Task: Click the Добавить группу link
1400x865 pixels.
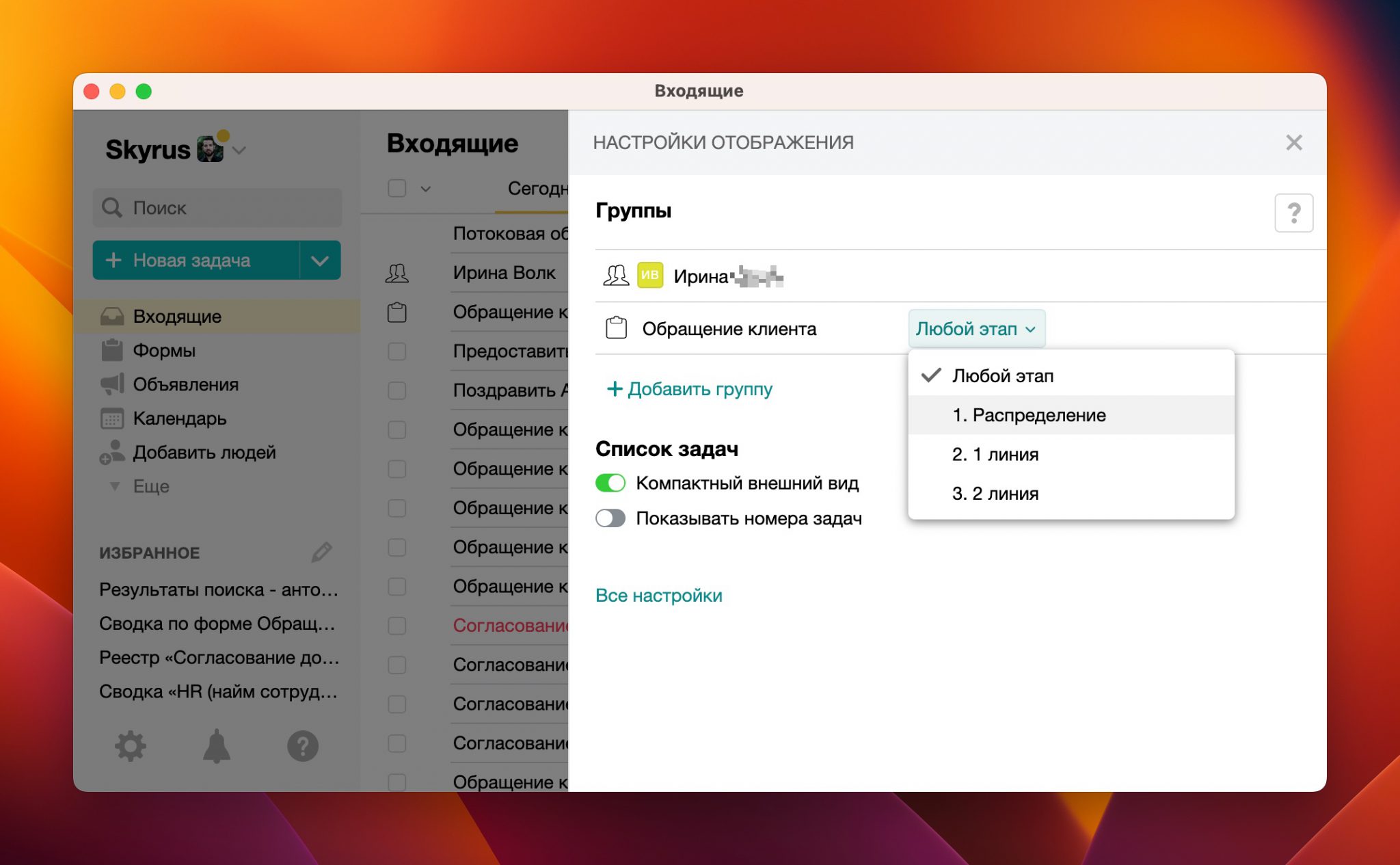Action: [x=689, y=389]
